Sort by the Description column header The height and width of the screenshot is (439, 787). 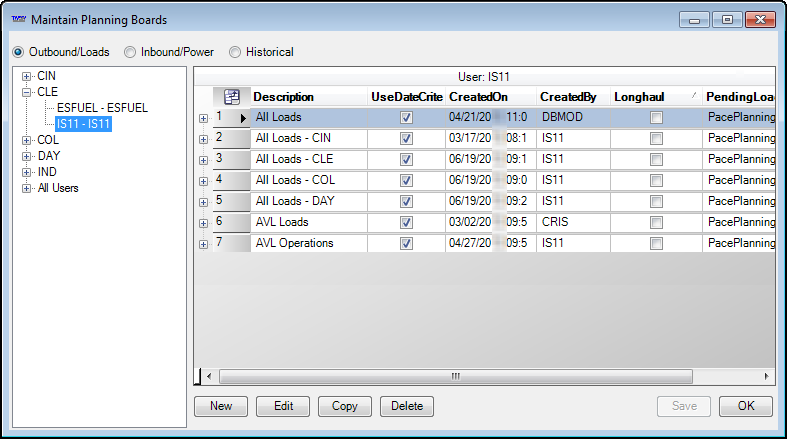pyautogui.click(x=309, y=97)
